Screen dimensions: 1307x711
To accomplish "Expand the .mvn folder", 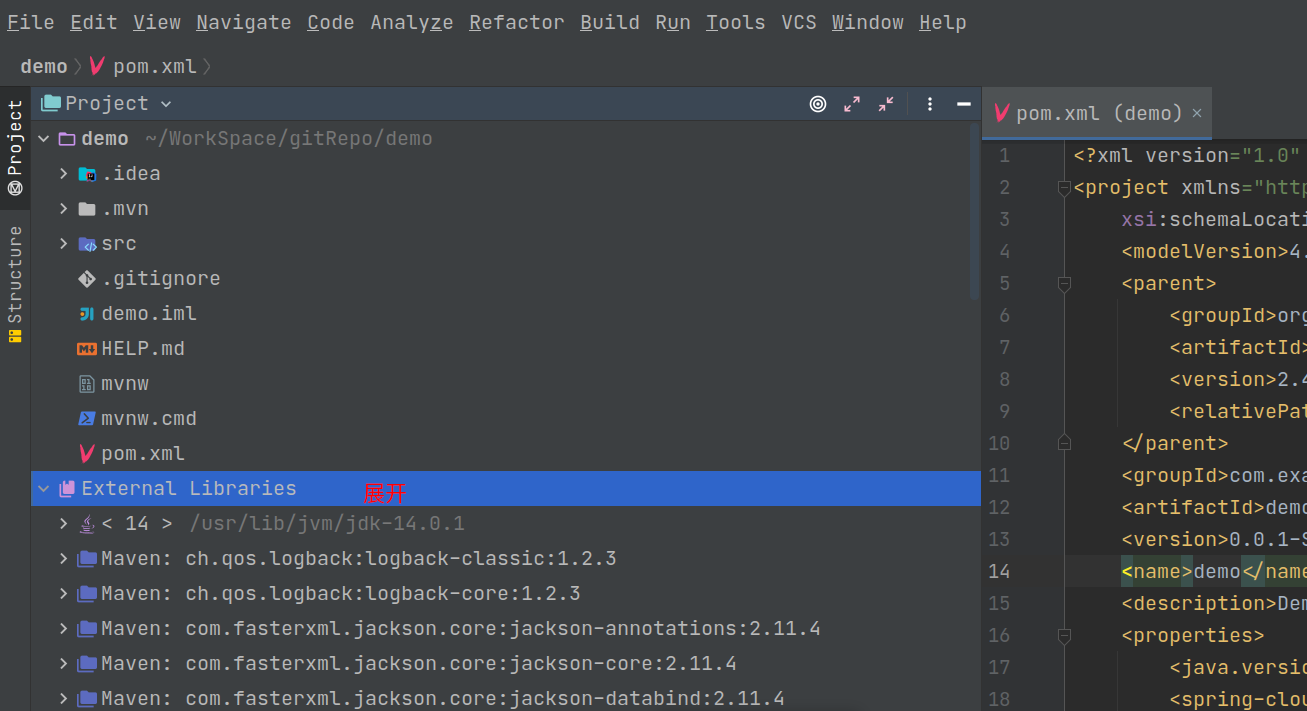I will tap(63, 209).
